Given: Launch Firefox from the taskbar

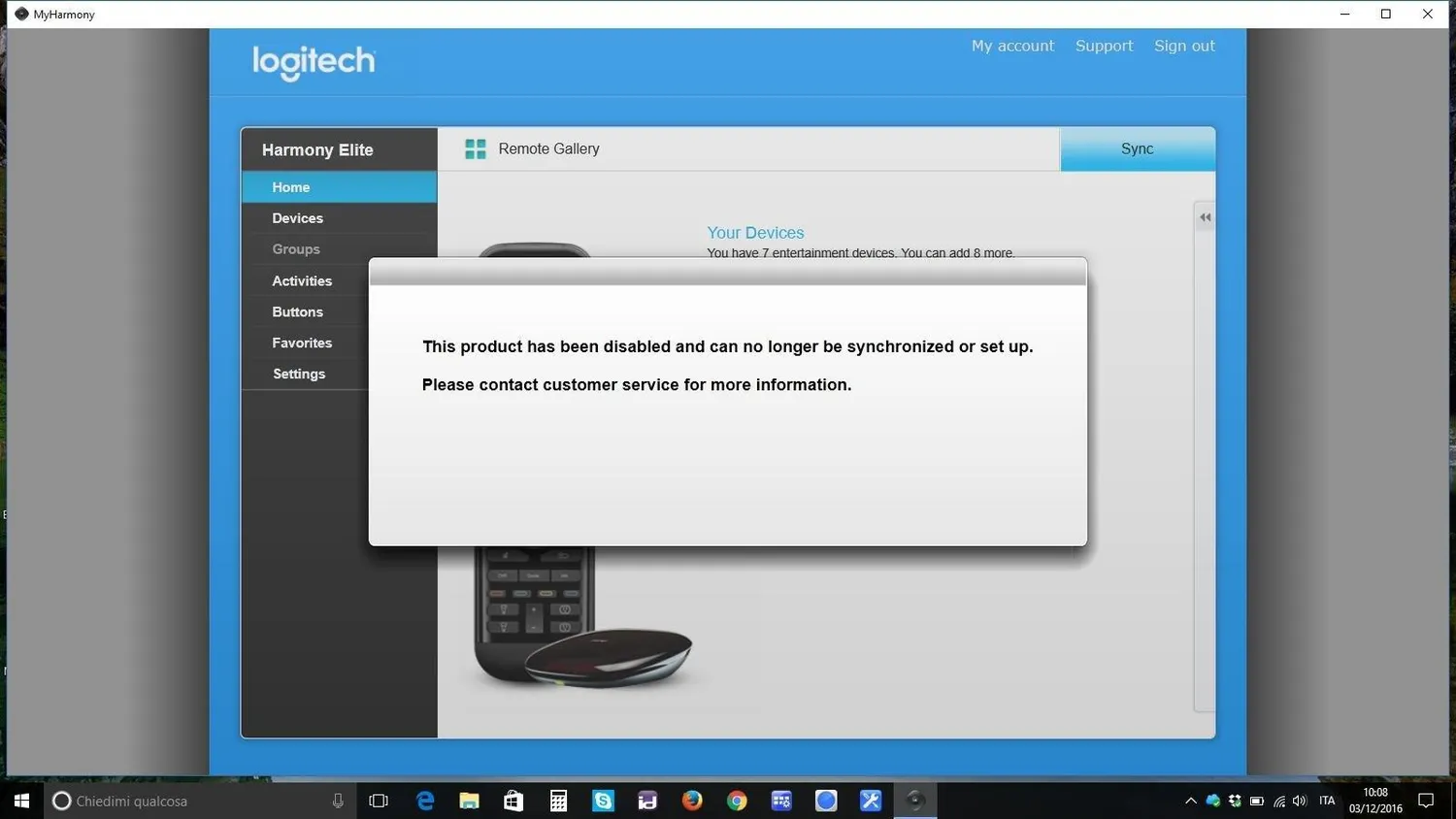Looking at the screenshot, I should tap(692, 801).
